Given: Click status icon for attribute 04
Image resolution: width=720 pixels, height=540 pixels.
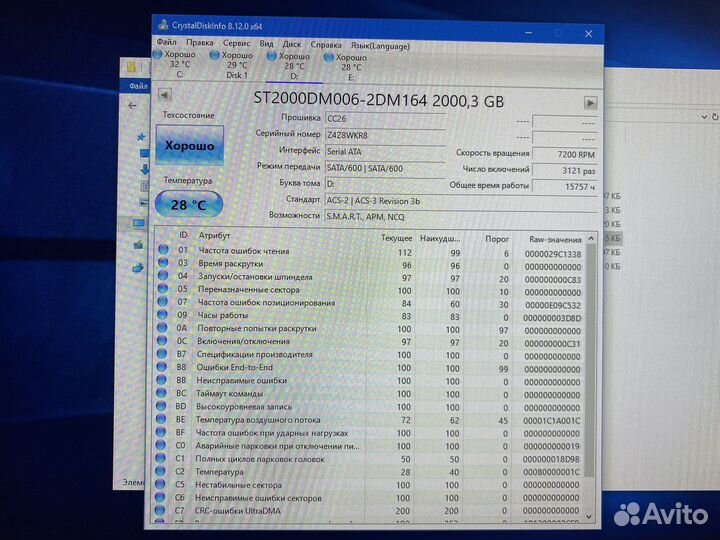Looking at the screenshot, I should click(163, 275).
